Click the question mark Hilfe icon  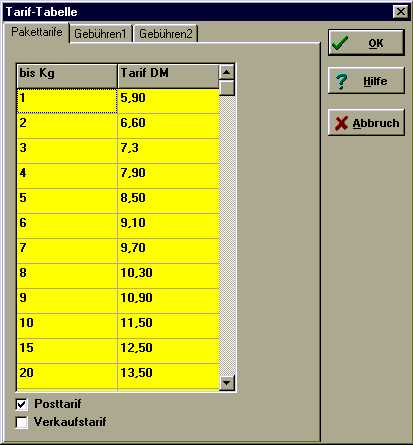pyautogui.click(x=341, y=81)
